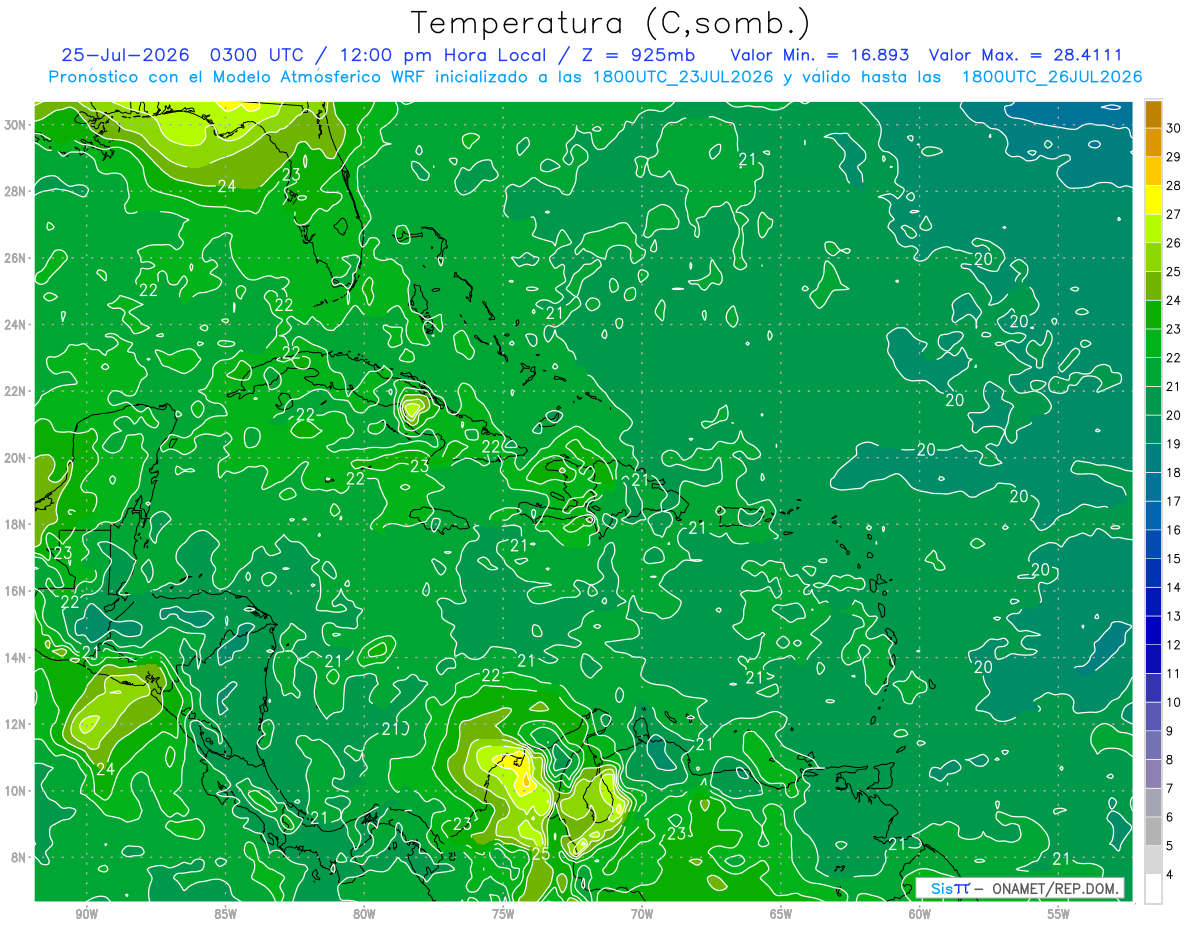
Task: Click the '8N' latitude axis label
Action: point(20,857)
